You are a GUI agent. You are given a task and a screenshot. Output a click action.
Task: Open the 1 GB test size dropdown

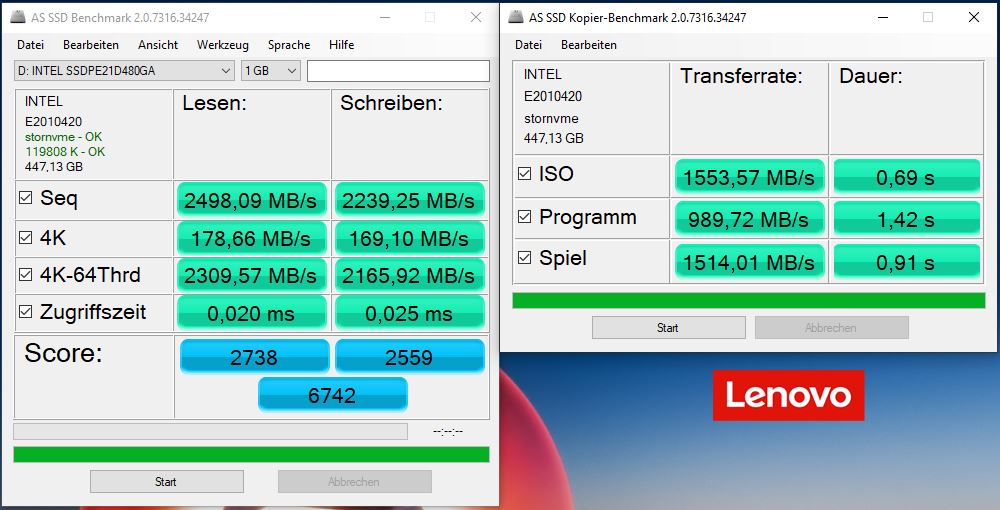[x=271, y=71]
